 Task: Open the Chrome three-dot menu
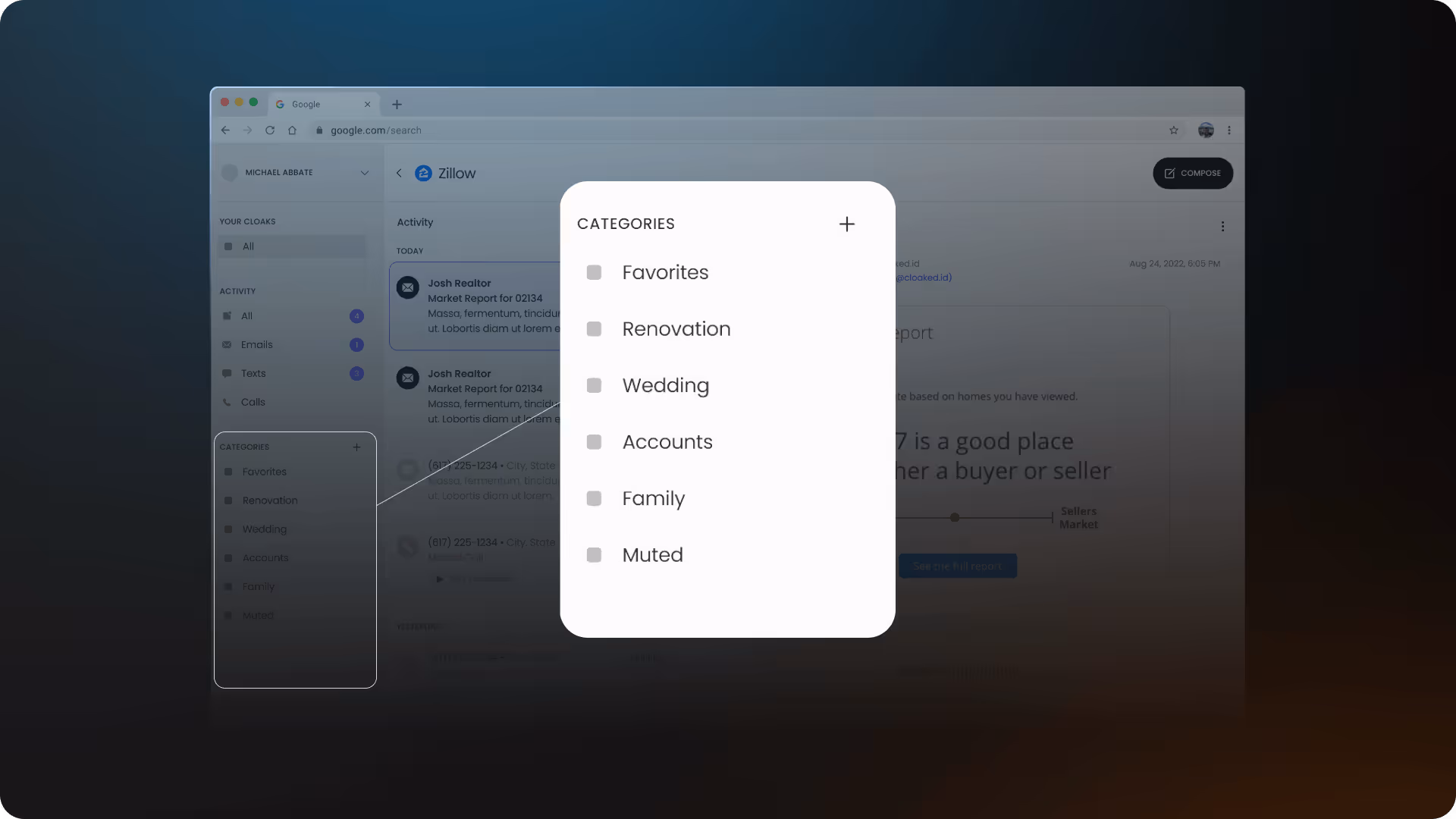tap(1228, 130)
